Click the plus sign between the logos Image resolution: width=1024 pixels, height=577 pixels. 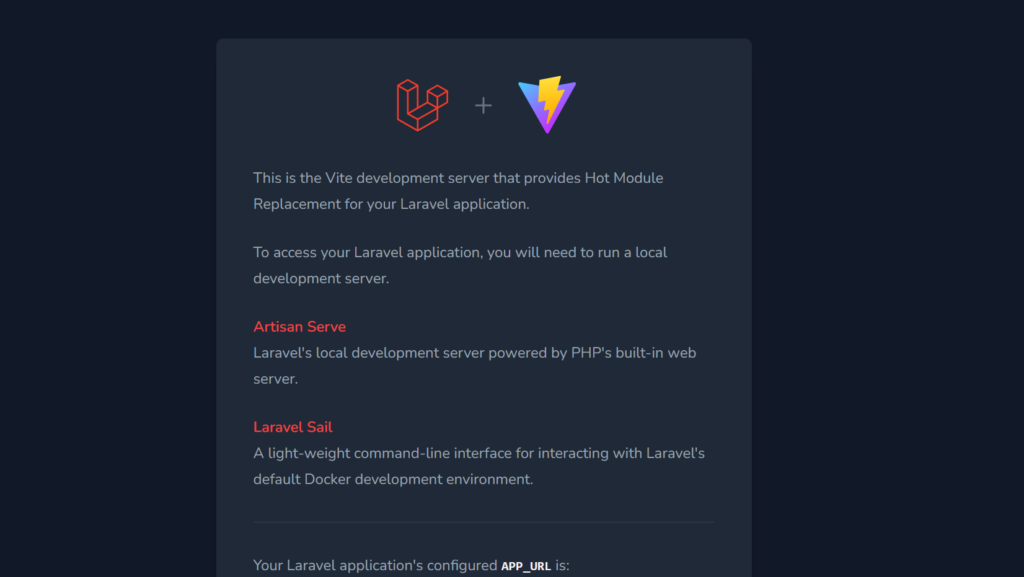[x=483, y=105]
